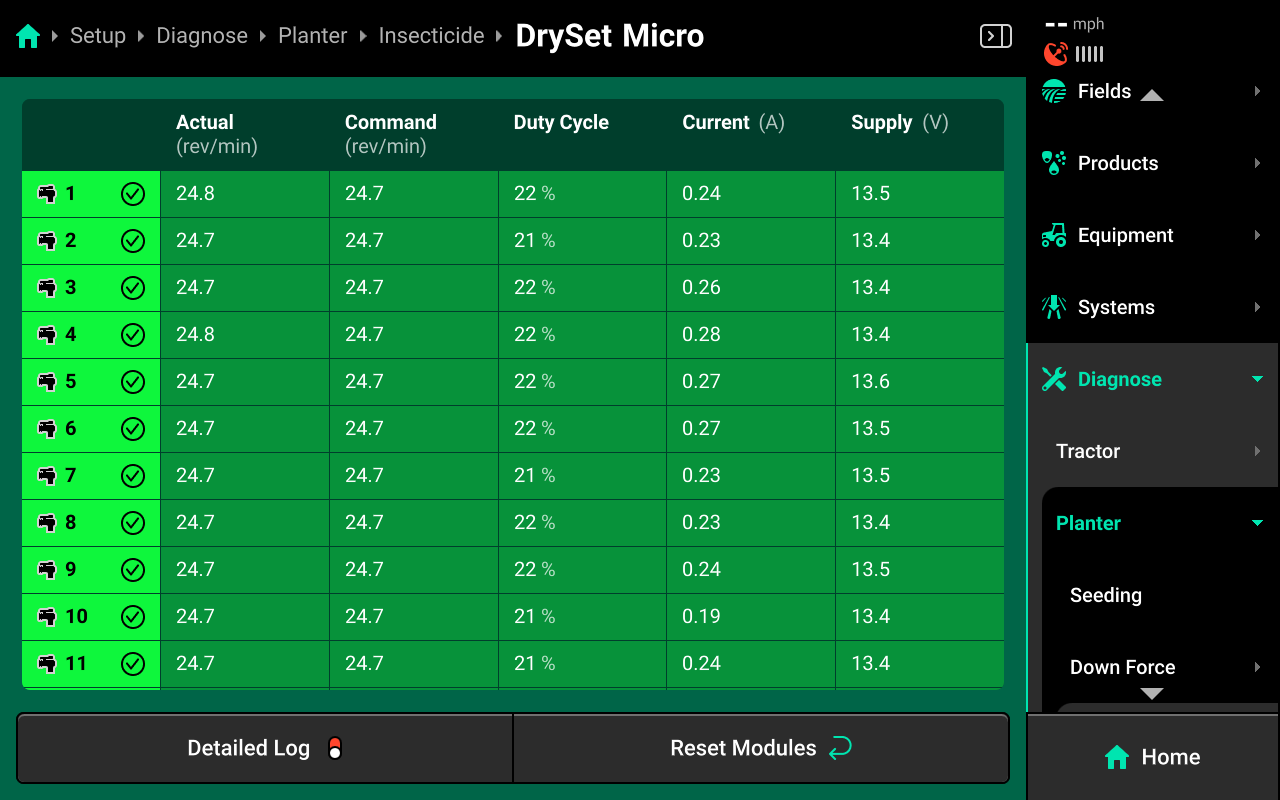Click the mph speed readout
This screenshot has width=1280, height=800.
tap(1075, 24)
